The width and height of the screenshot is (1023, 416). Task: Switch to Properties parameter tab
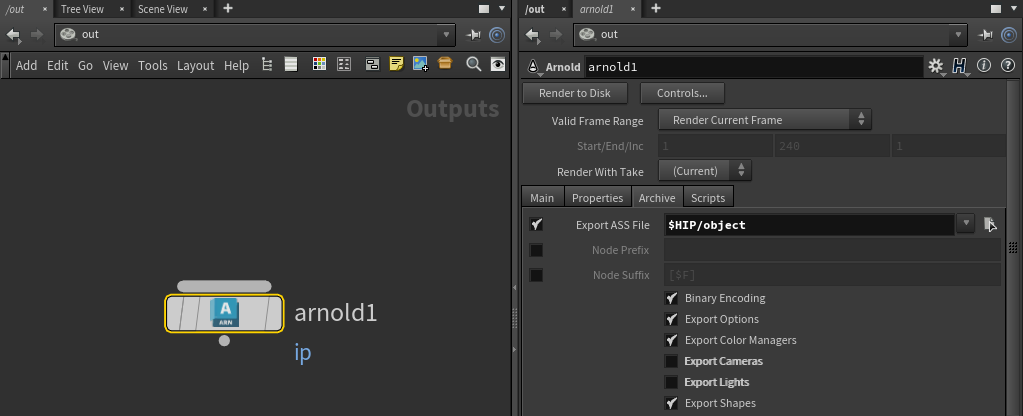coord(598,198)
